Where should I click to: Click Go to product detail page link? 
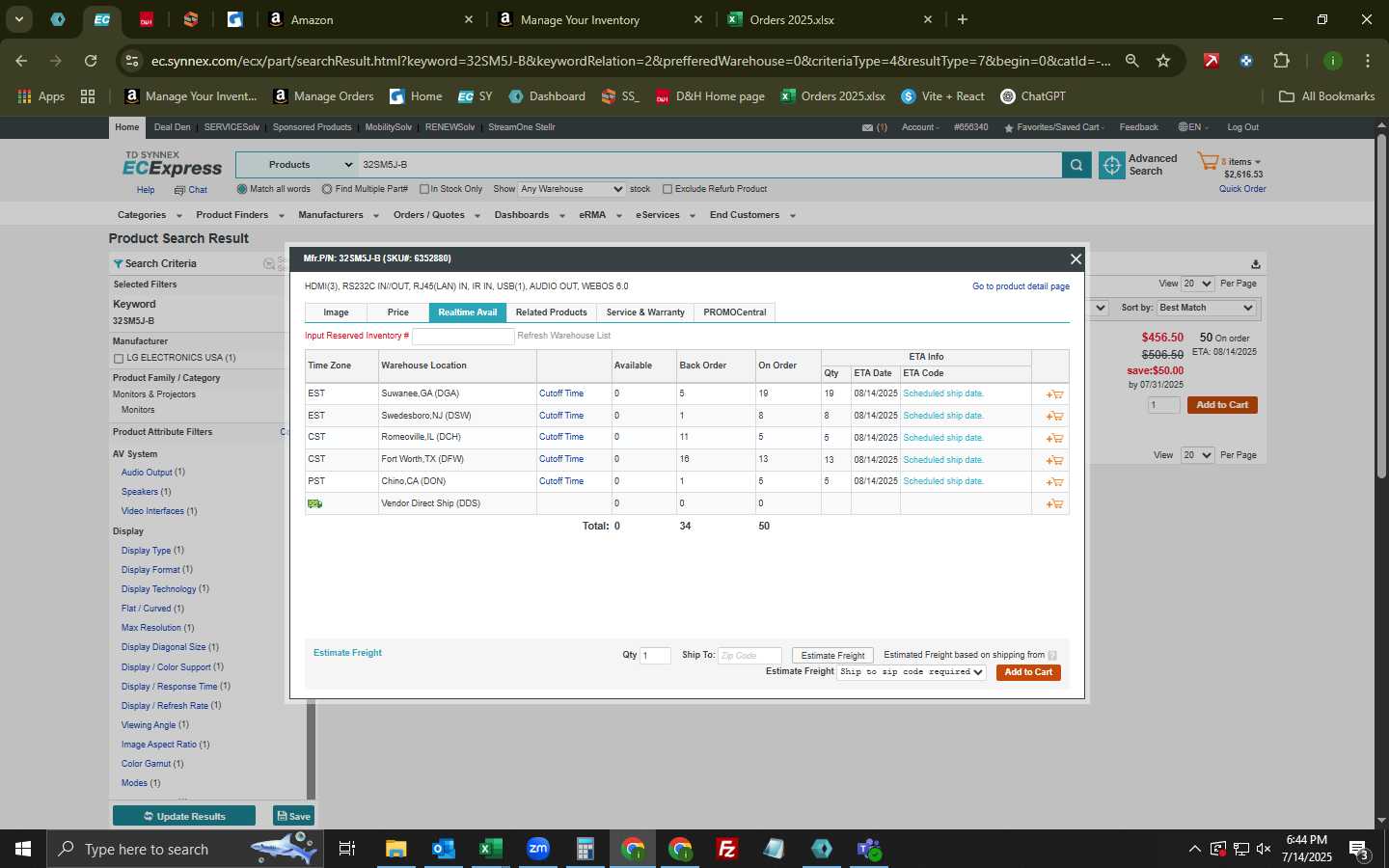pyautogui.click(x=1021, y=286)
